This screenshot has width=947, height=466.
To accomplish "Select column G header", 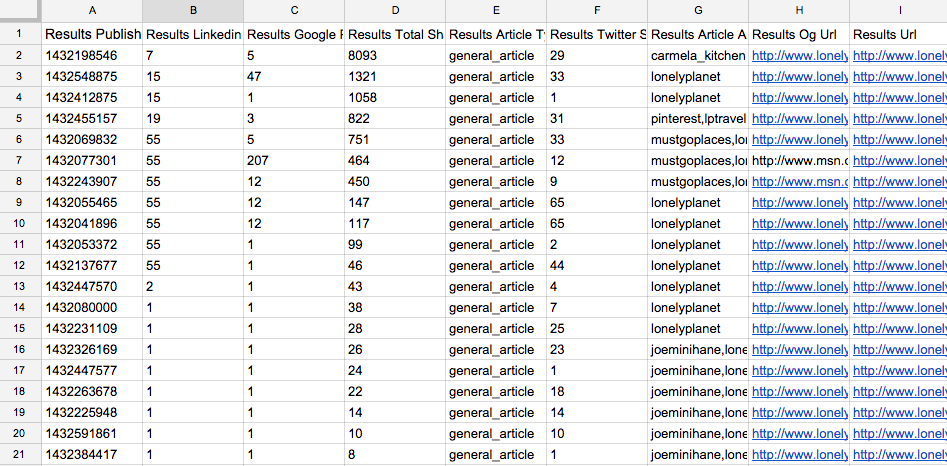I will click(698, 10).
